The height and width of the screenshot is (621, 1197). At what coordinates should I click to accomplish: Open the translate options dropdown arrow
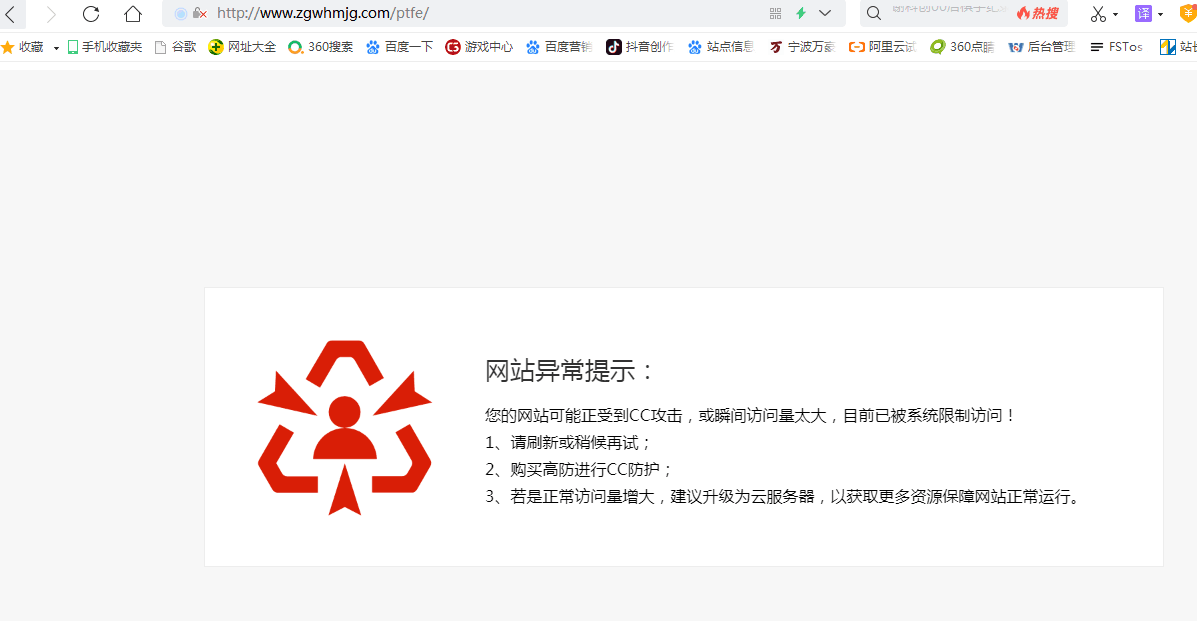(x=1160, y=15)
